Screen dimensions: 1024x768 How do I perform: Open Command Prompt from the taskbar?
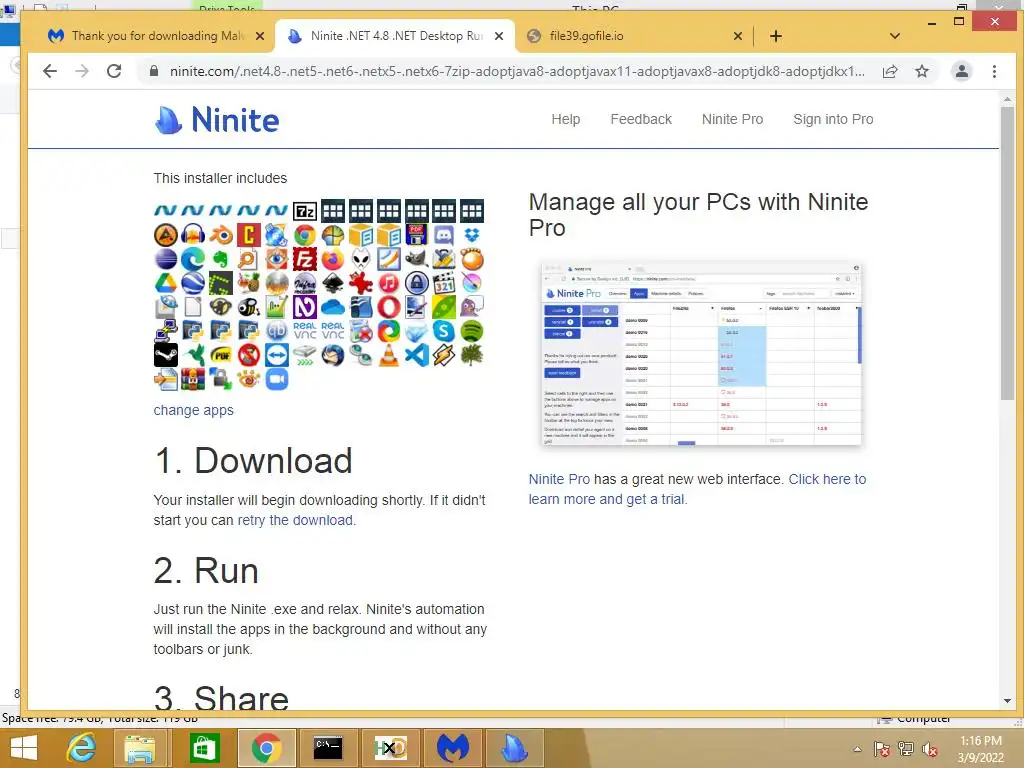328,748
